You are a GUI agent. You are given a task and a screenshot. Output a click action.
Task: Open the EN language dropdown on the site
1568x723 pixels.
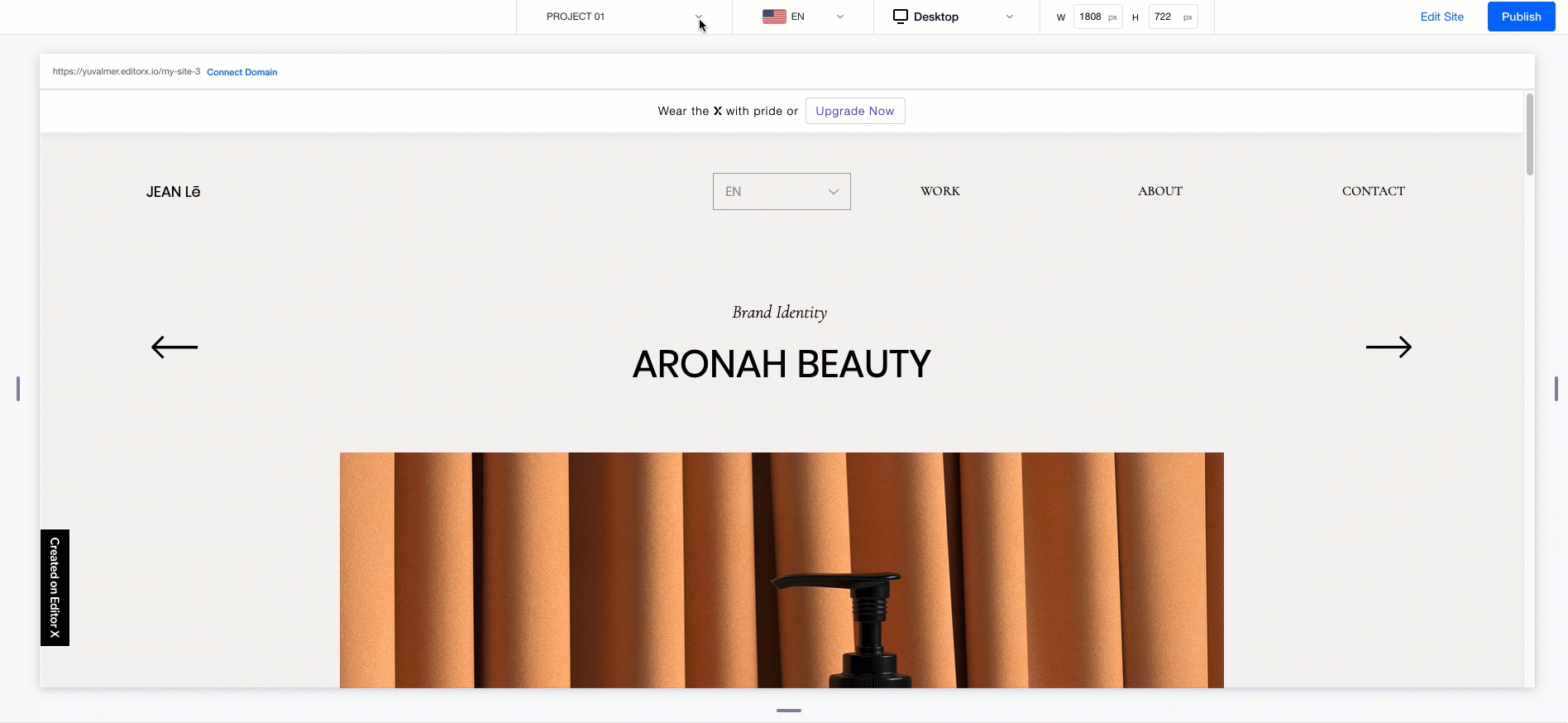point(782,191)
